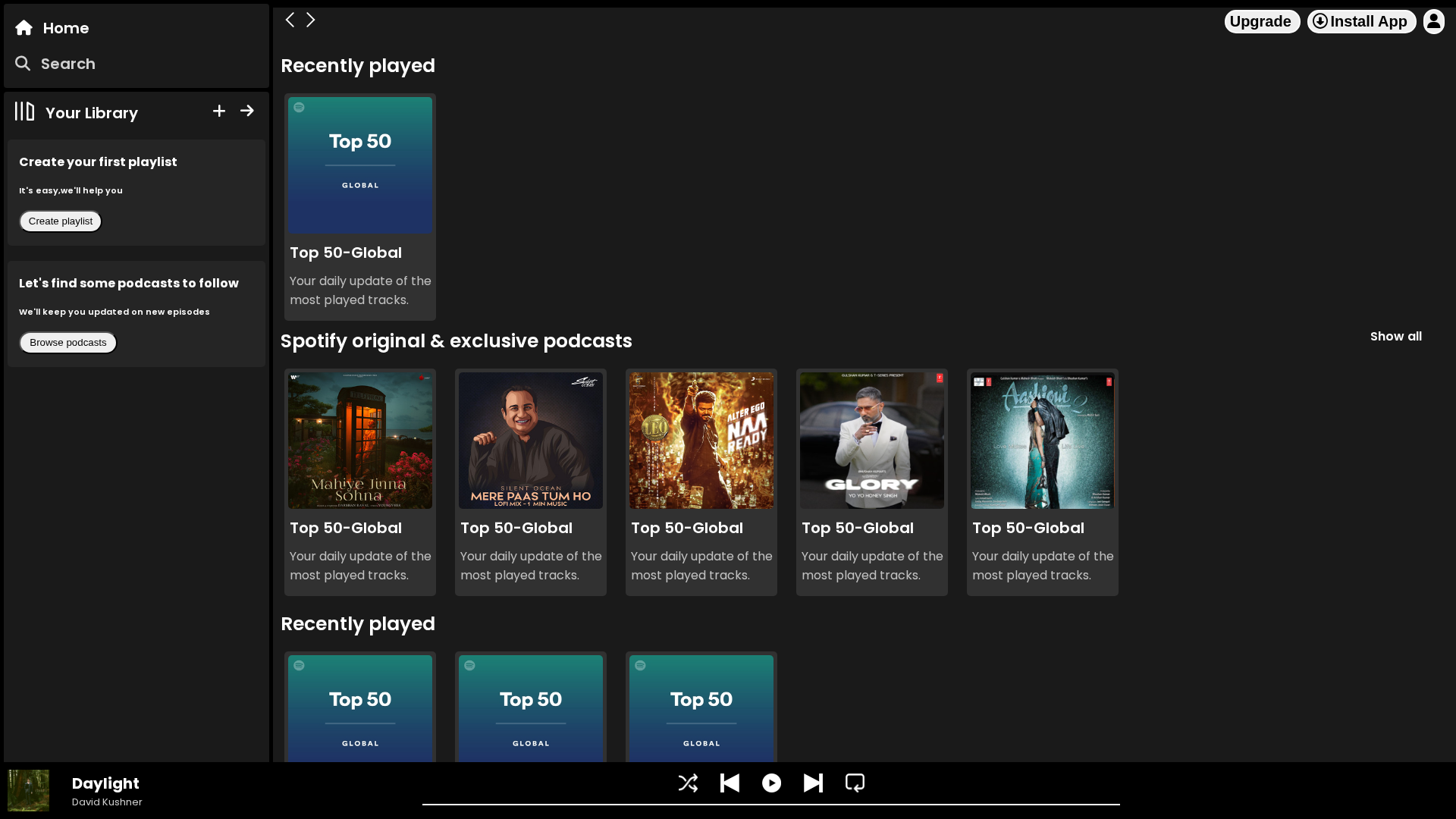Click the Daylight song title
The height and width of the screenshot is (819, 1456).
(x=105, y=783)
